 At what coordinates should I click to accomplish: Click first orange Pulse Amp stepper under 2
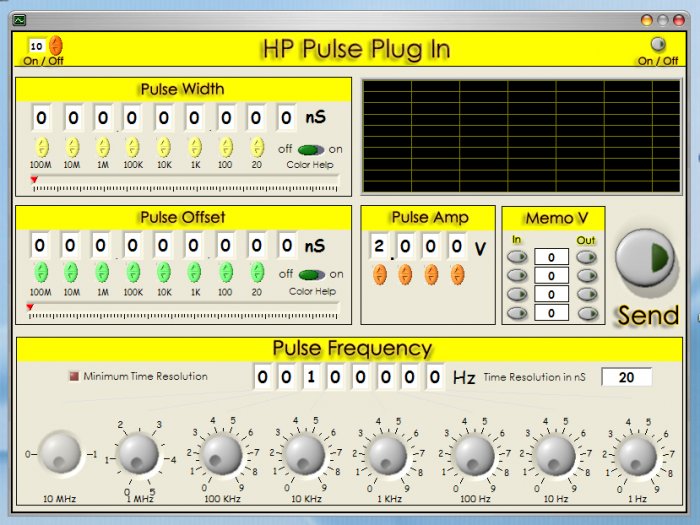coord(380,275)
